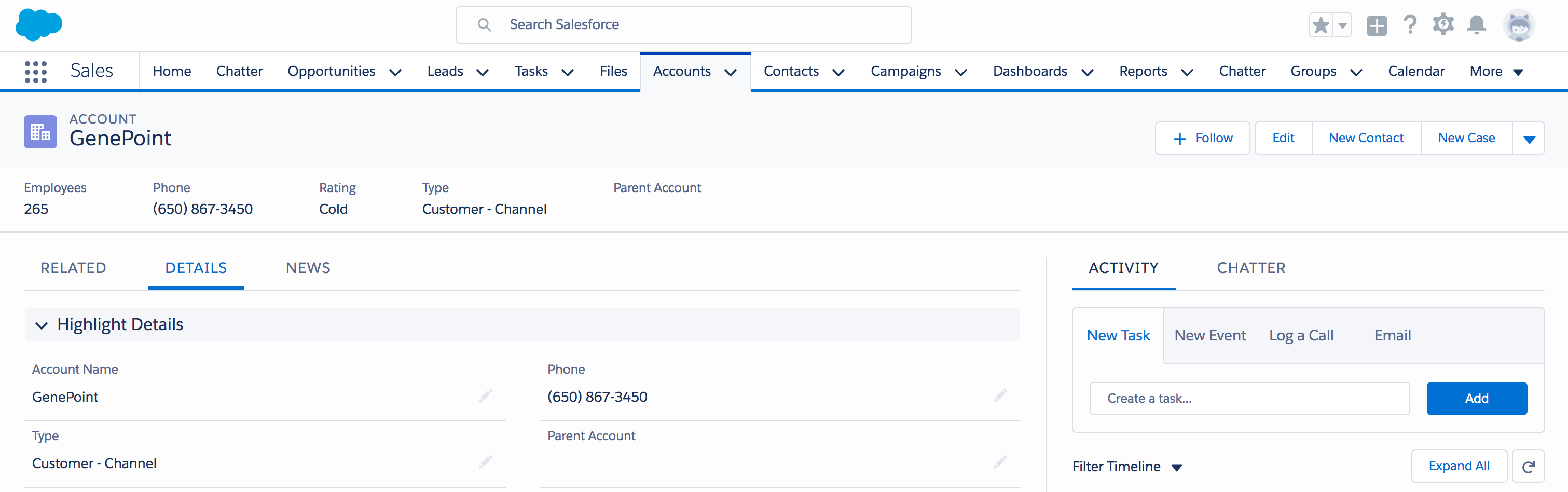Refresh the activity timeline
1568x492 pixels.
coord(1528,467)
